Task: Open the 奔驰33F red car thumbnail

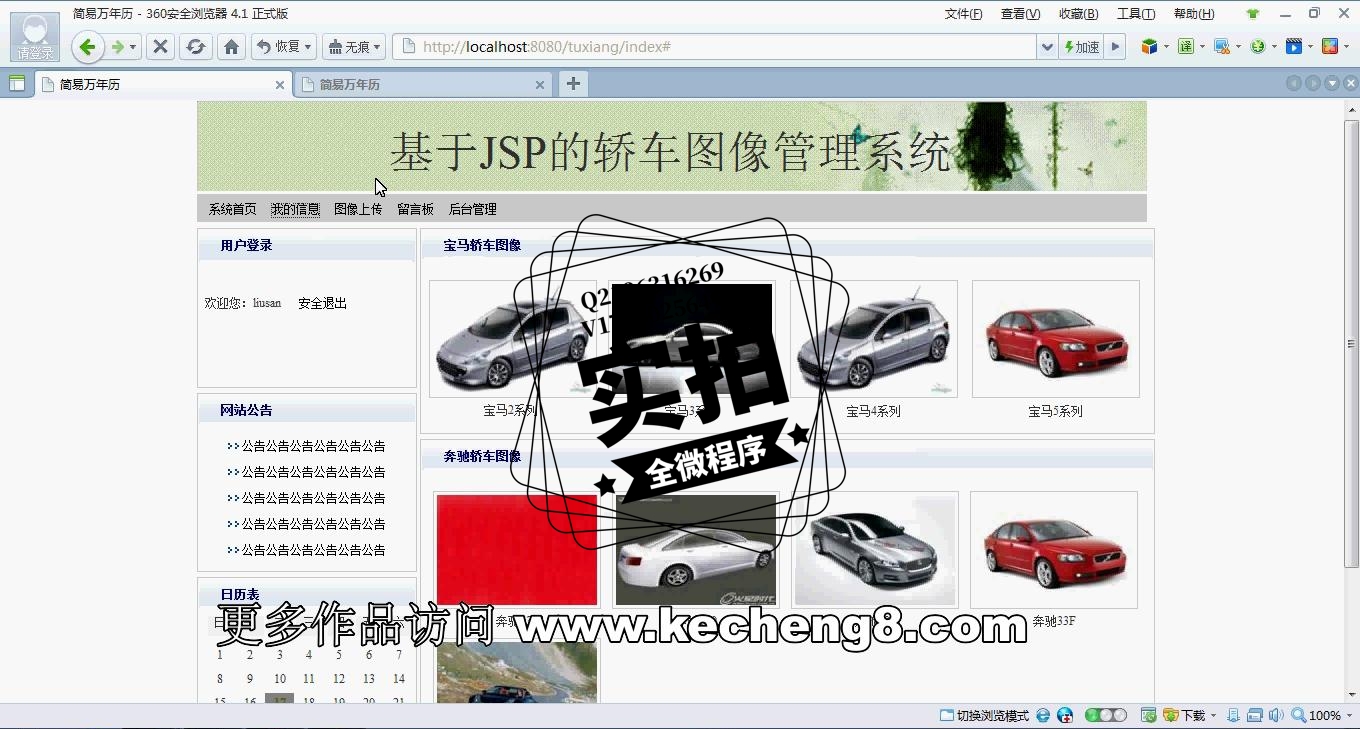Action: pos(1054,550)
